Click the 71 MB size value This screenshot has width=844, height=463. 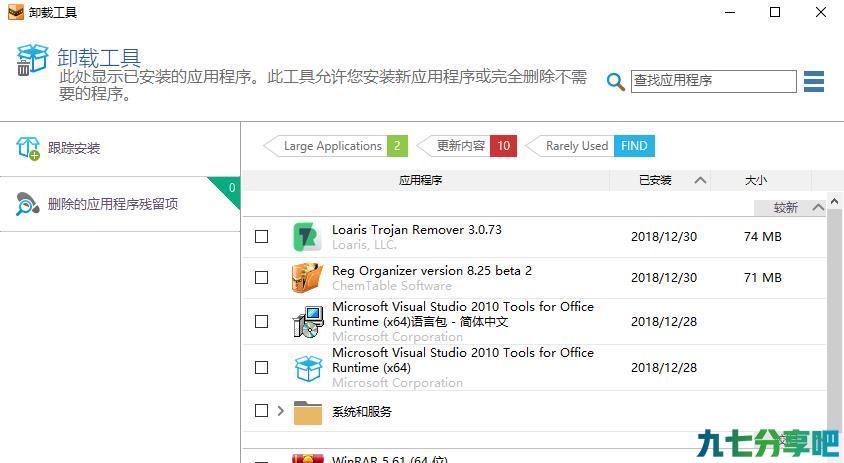pyautogui.click(x=763, y=277)
